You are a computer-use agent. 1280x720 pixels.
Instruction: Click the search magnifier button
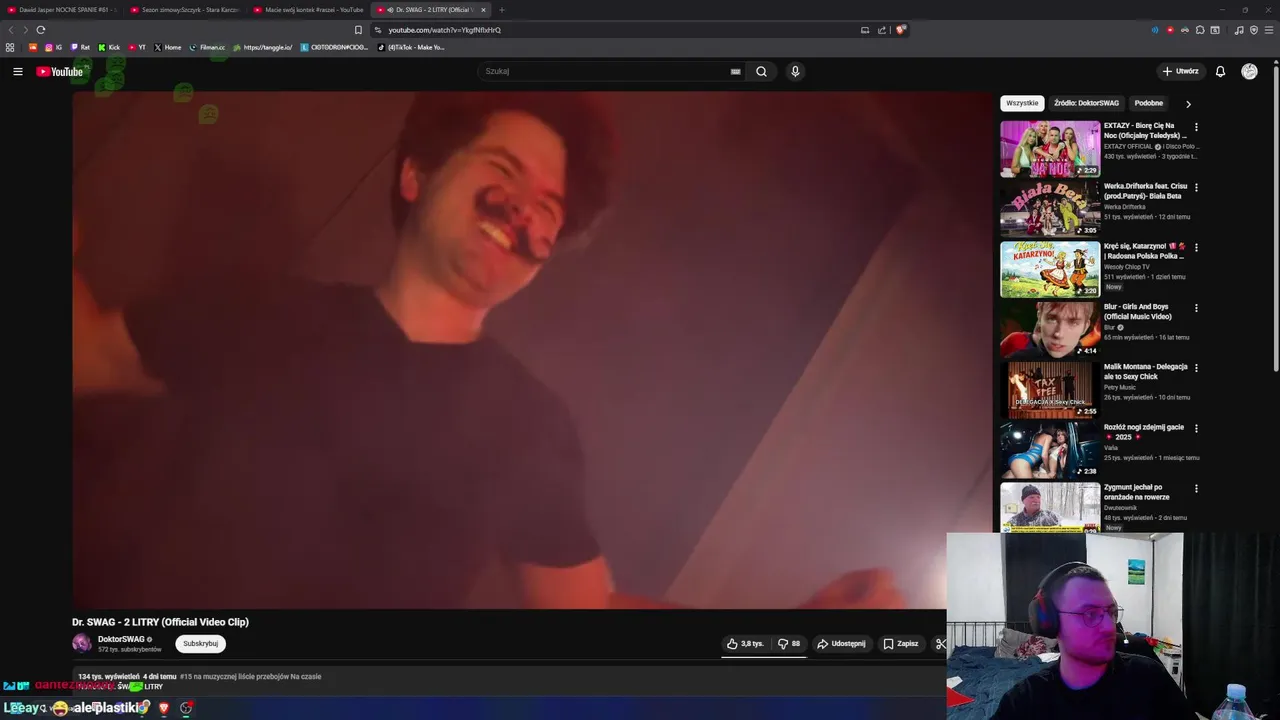point(761,71)
